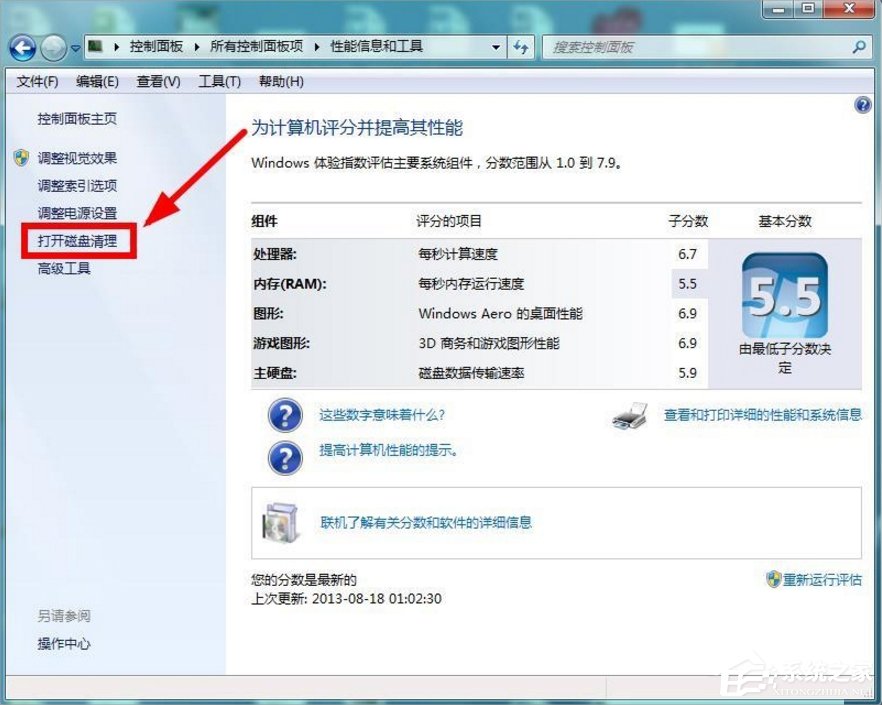The width and height of the screenshot is (882, 705).
Task: Click the back navigation arrow
Action: click(21, 46)
